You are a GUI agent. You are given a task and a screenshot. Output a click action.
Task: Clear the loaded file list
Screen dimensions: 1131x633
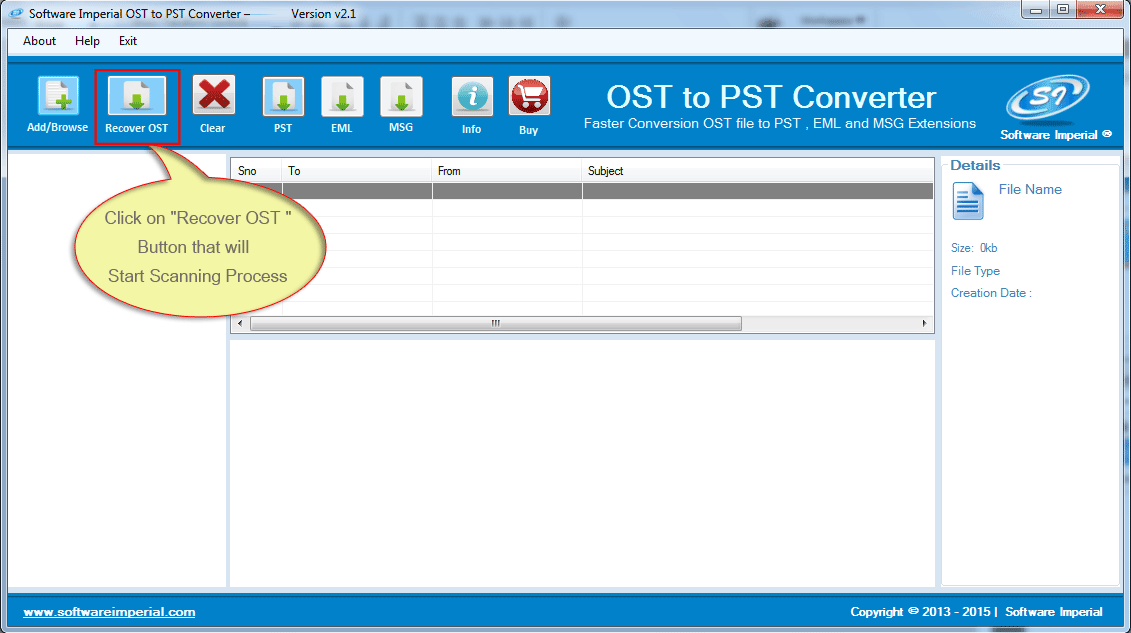(214, 97)
